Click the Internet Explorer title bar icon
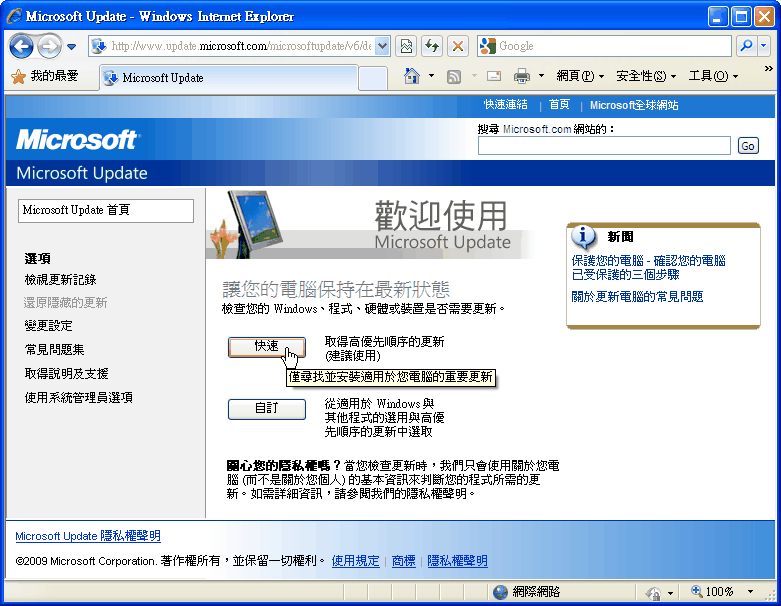The width and height of the screenshot is (781, 606). pos(14,16)
